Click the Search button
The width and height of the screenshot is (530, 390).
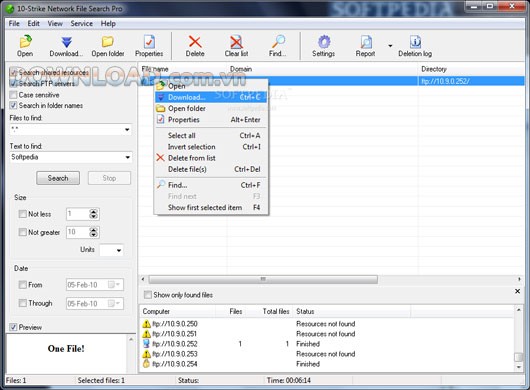click(58, 178)
